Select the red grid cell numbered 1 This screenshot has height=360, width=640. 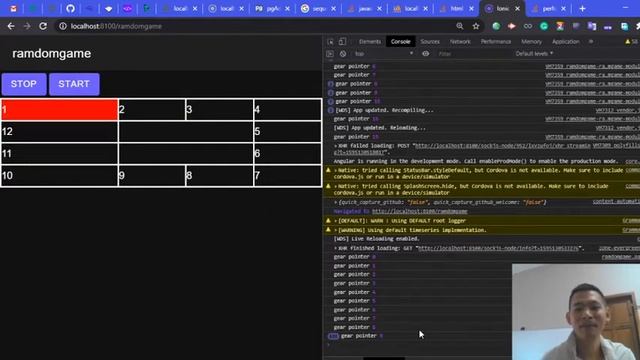[60, 110]
